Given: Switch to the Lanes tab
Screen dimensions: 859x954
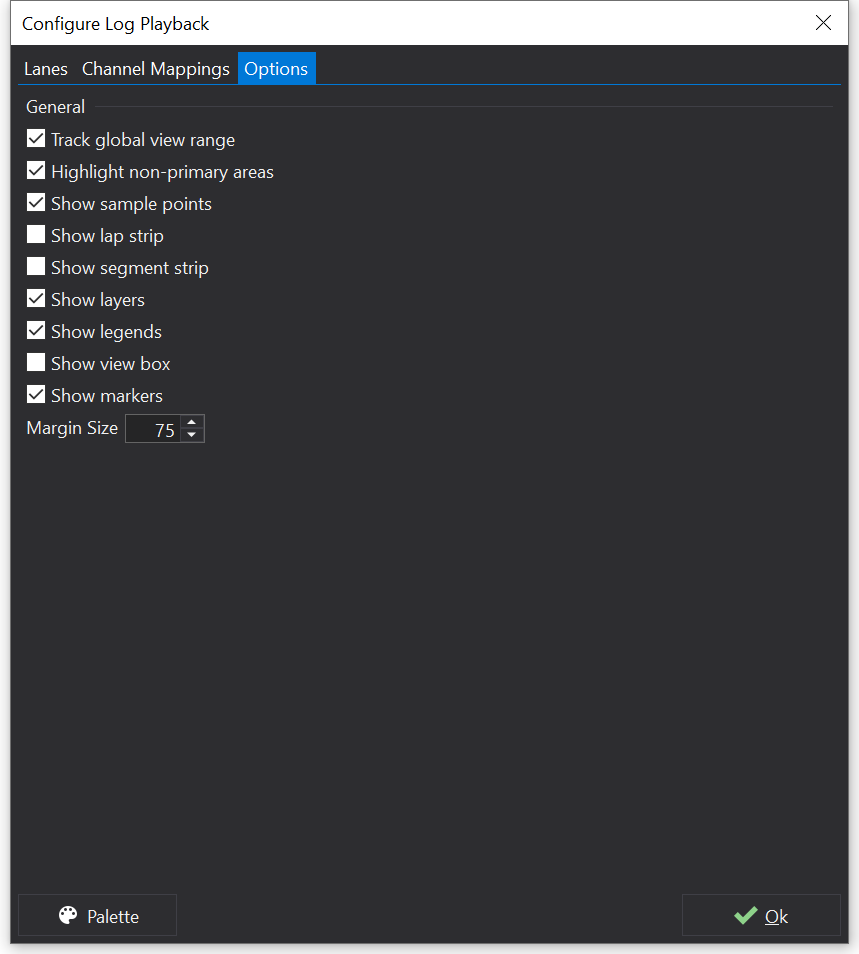Looking at the screenshot, I should click(46, 69).
